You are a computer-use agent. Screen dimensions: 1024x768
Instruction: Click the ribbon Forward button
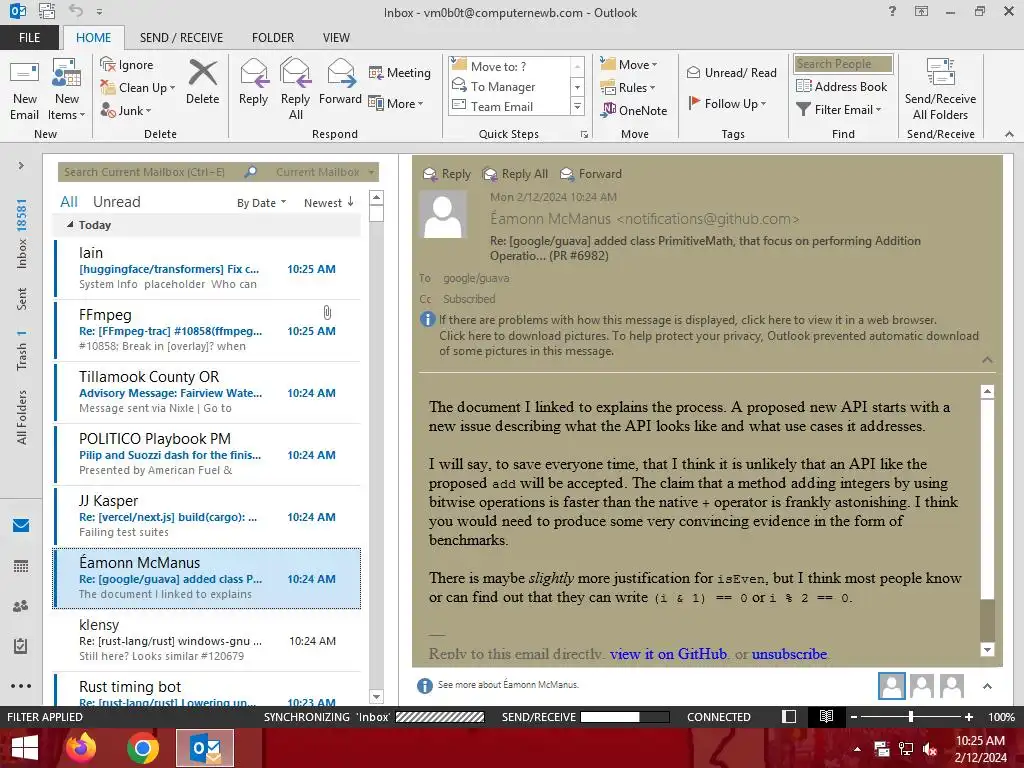coord(340,83)
